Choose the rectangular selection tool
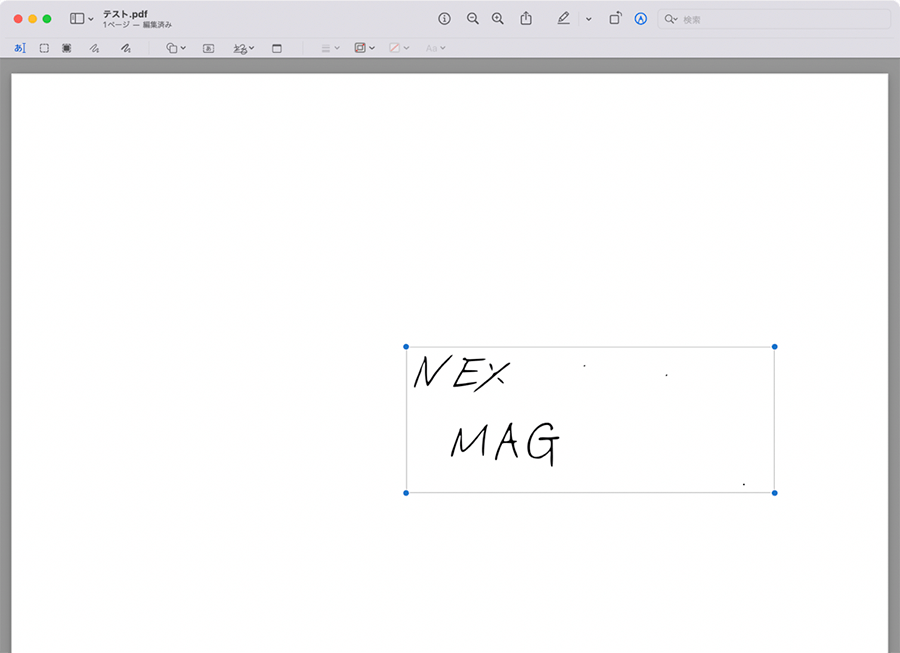The image size is (900, 653). tap(44, 48)
